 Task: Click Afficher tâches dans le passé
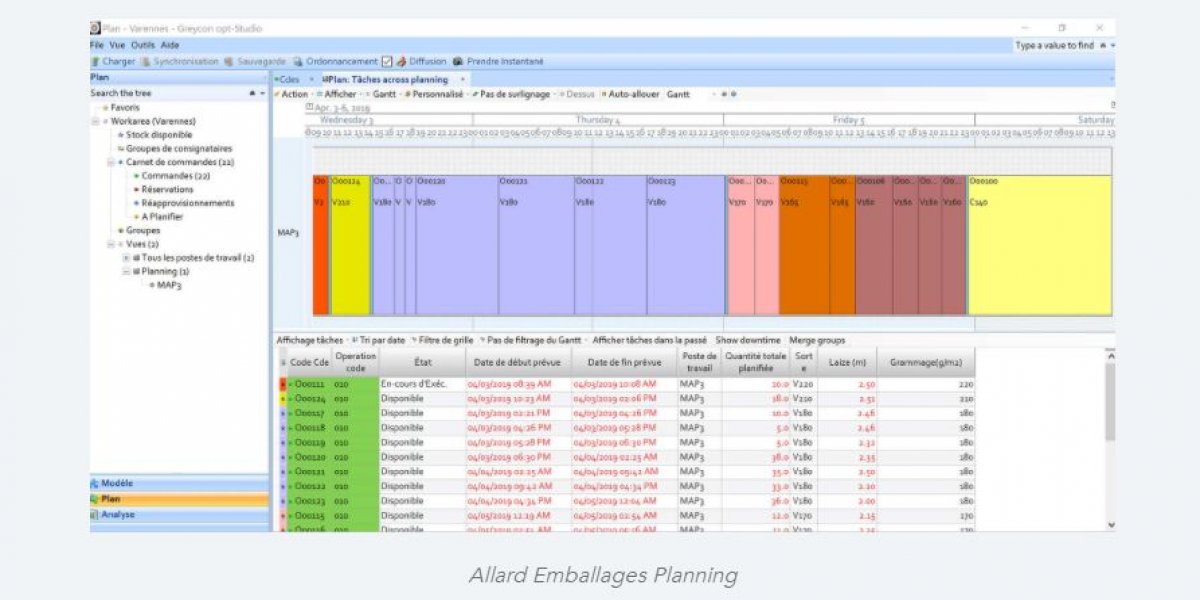point(649,340)
